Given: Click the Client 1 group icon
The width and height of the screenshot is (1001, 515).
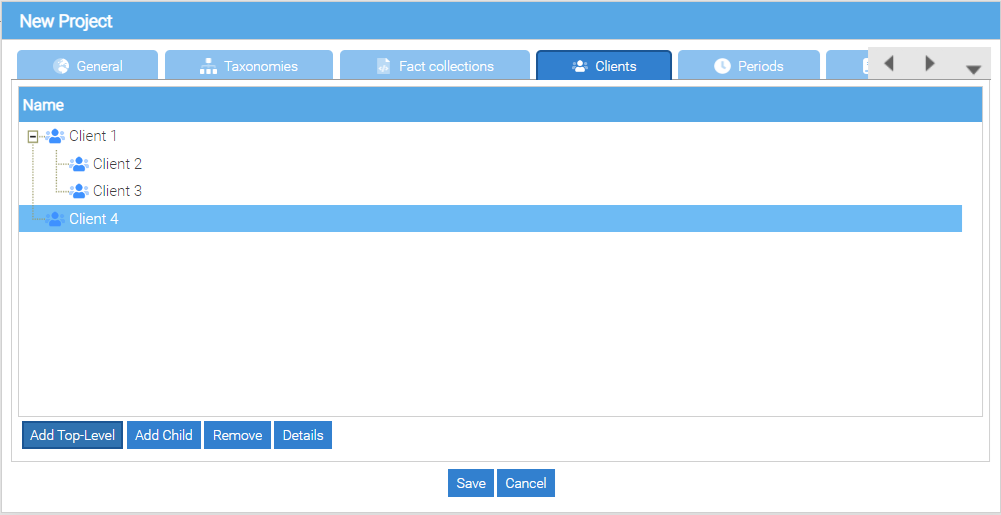Looking at the screenshot, I should [55, 136].
